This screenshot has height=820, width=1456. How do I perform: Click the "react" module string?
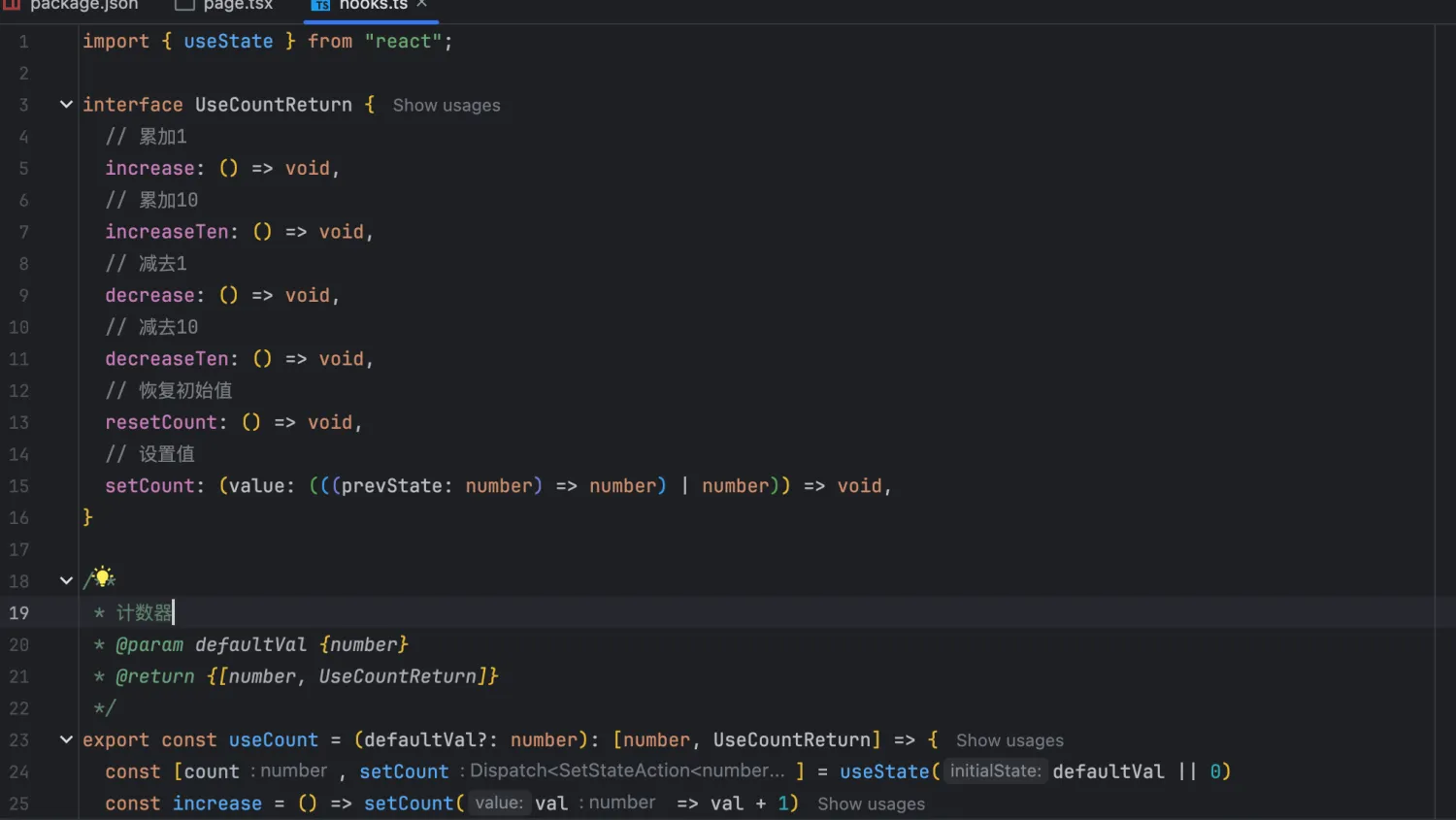[403, 42]
